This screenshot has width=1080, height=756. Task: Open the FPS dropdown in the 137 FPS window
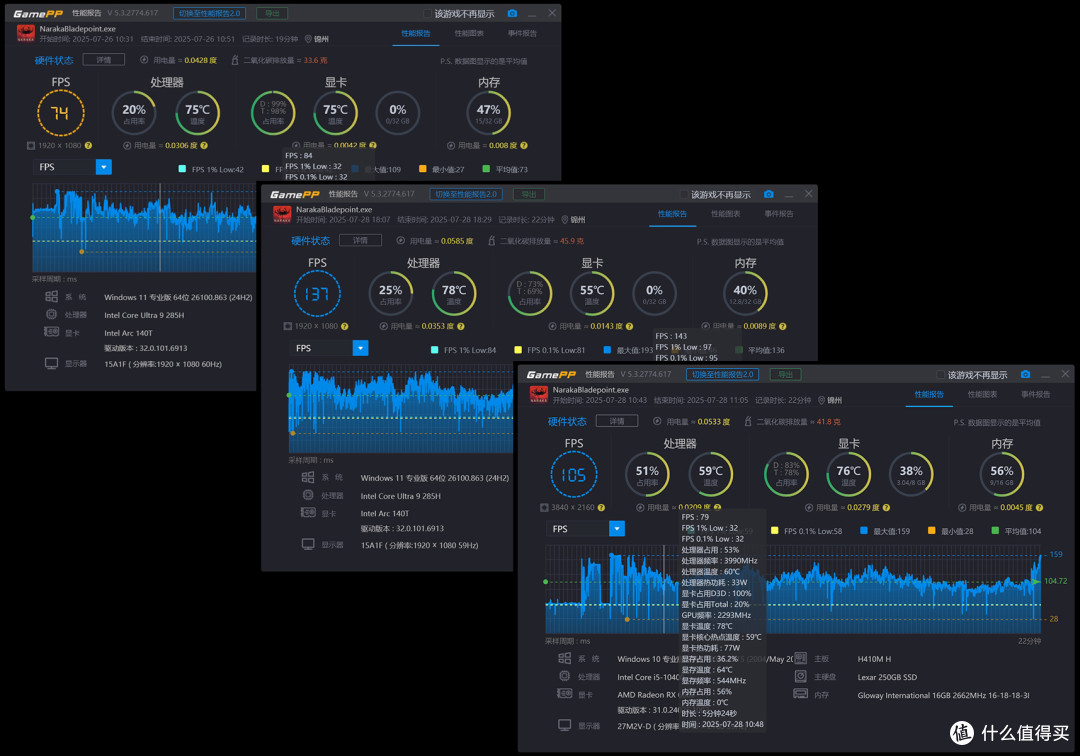(x=360, y=348)
